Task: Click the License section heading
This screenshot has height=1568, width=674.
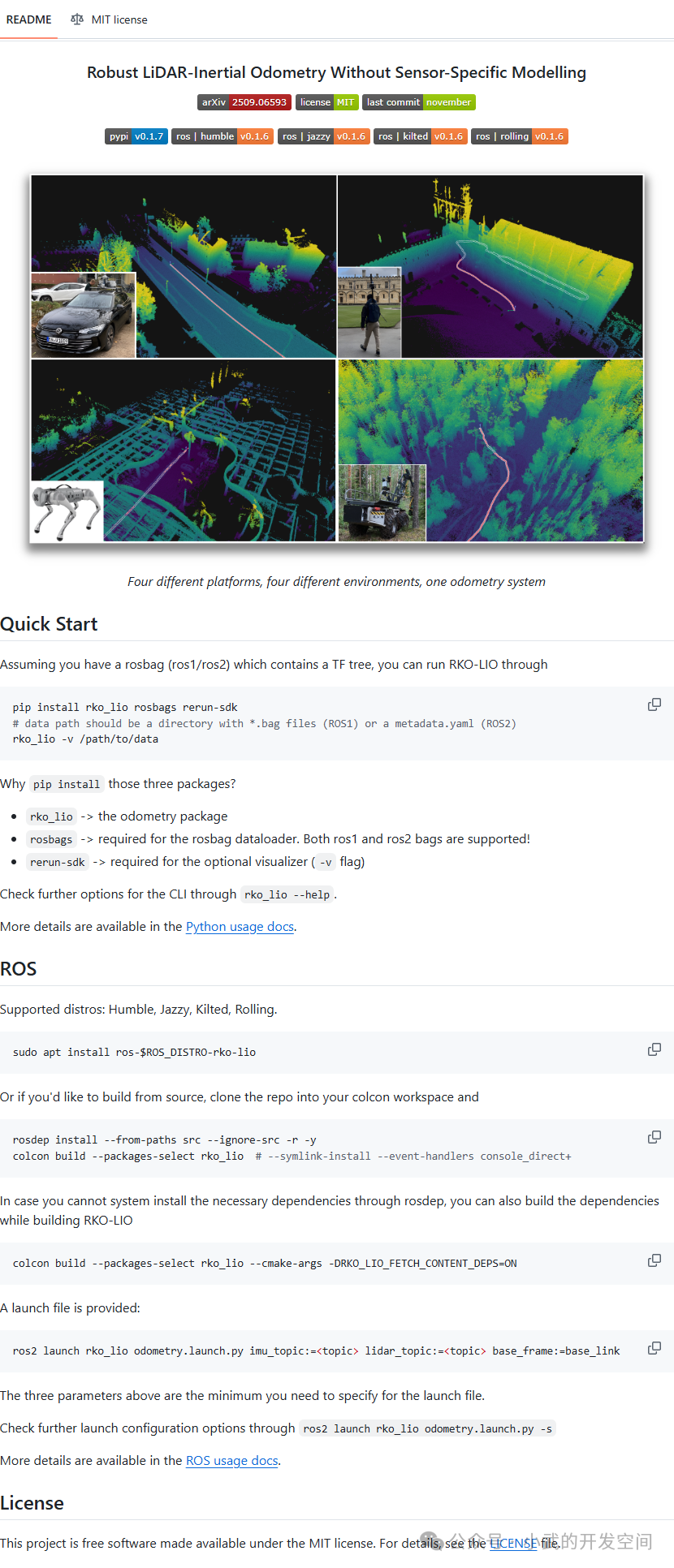Action: pos(32,1503)
